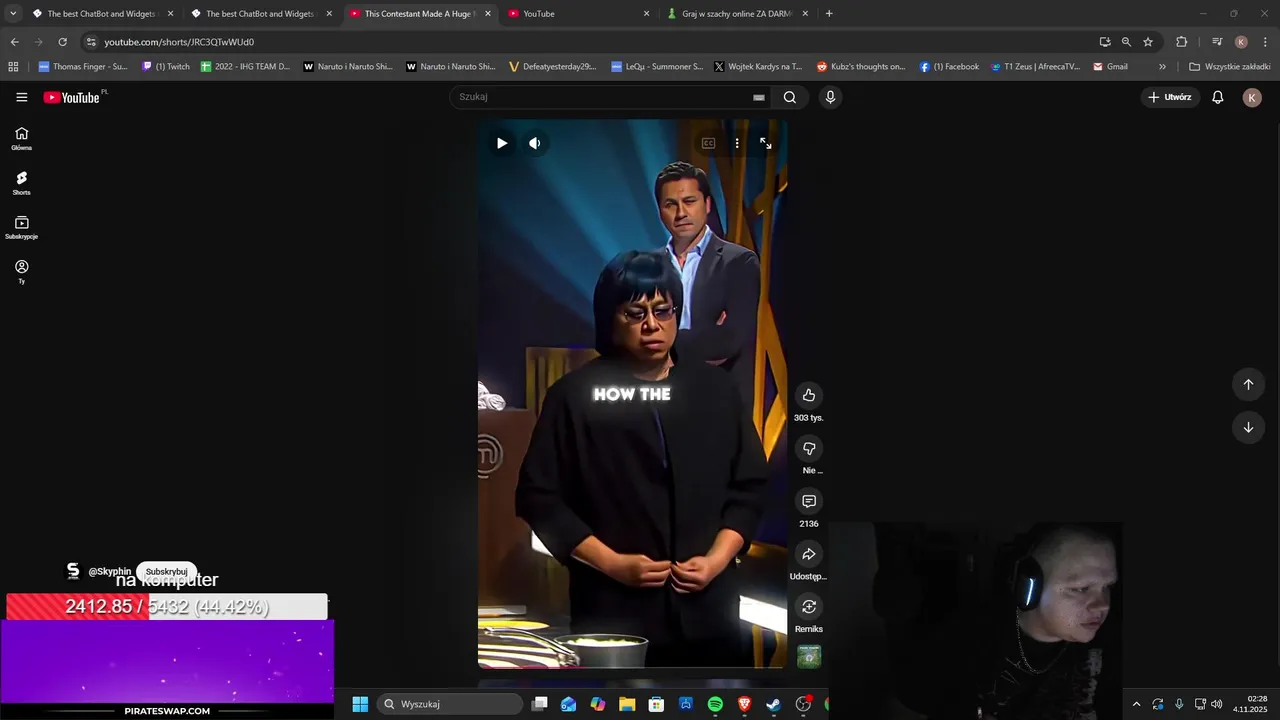Go to YouTube home via logo
1280x720 pixels.
[x=72, y=97]
